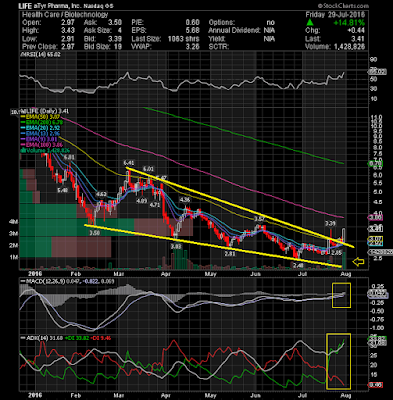Click the 6.01 price label

tap(148, 168)
